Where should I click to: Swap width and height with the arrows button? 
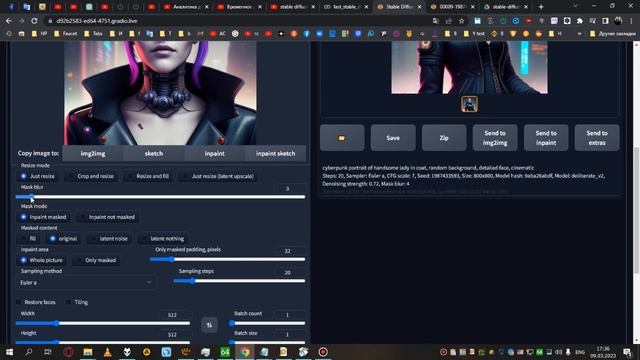coord(209,325)
